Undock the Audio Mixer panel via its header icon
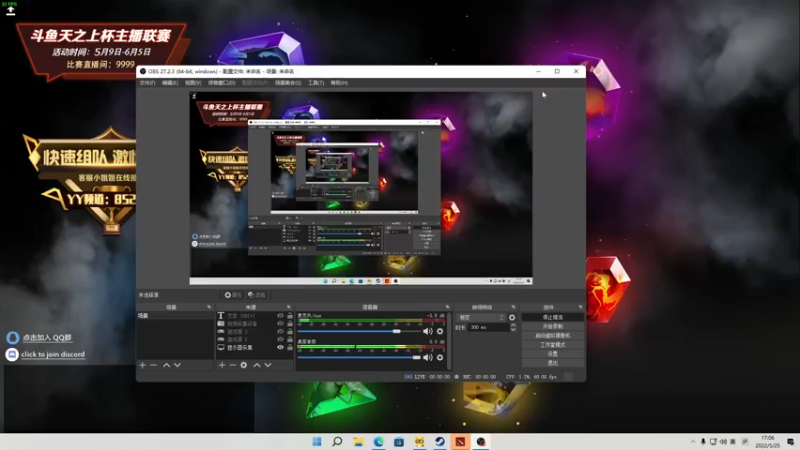 point(447,307)
